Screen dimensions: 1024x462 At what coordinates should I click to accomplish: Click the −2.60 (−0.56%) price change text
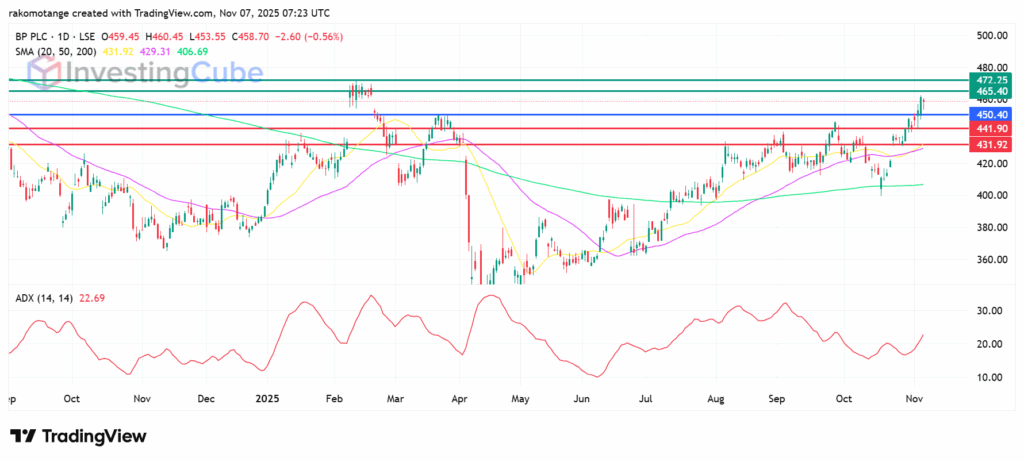pos(310,34)
